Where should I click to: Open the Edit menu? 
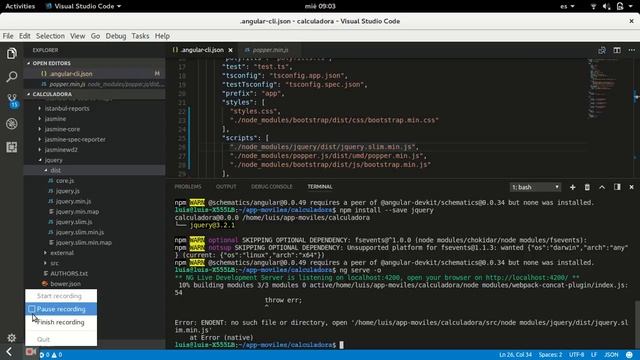pos(24,36)
